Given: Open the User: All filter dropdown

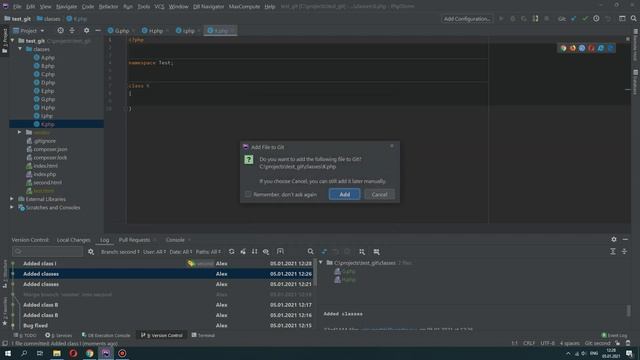Looking at the screenshot, I should tap(154, 252).
